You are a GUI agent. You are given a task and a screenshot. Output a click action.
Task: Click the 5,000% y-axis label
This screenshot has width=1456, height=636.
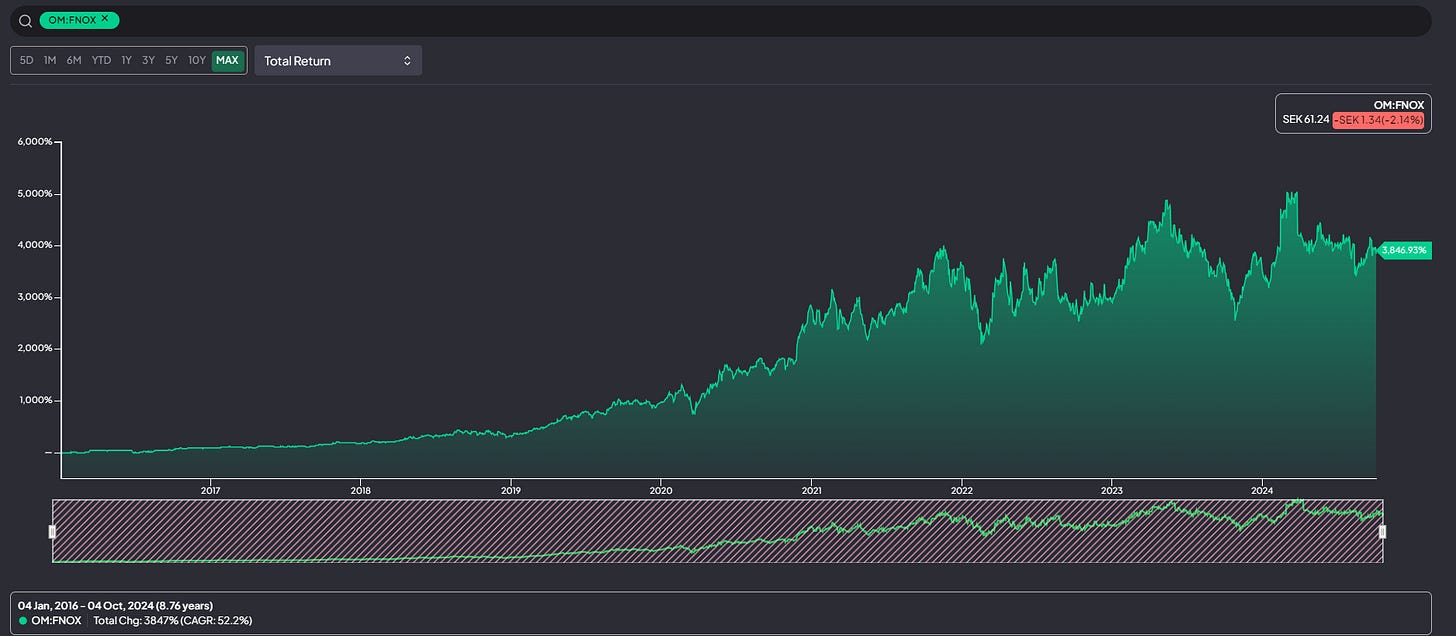34,194
